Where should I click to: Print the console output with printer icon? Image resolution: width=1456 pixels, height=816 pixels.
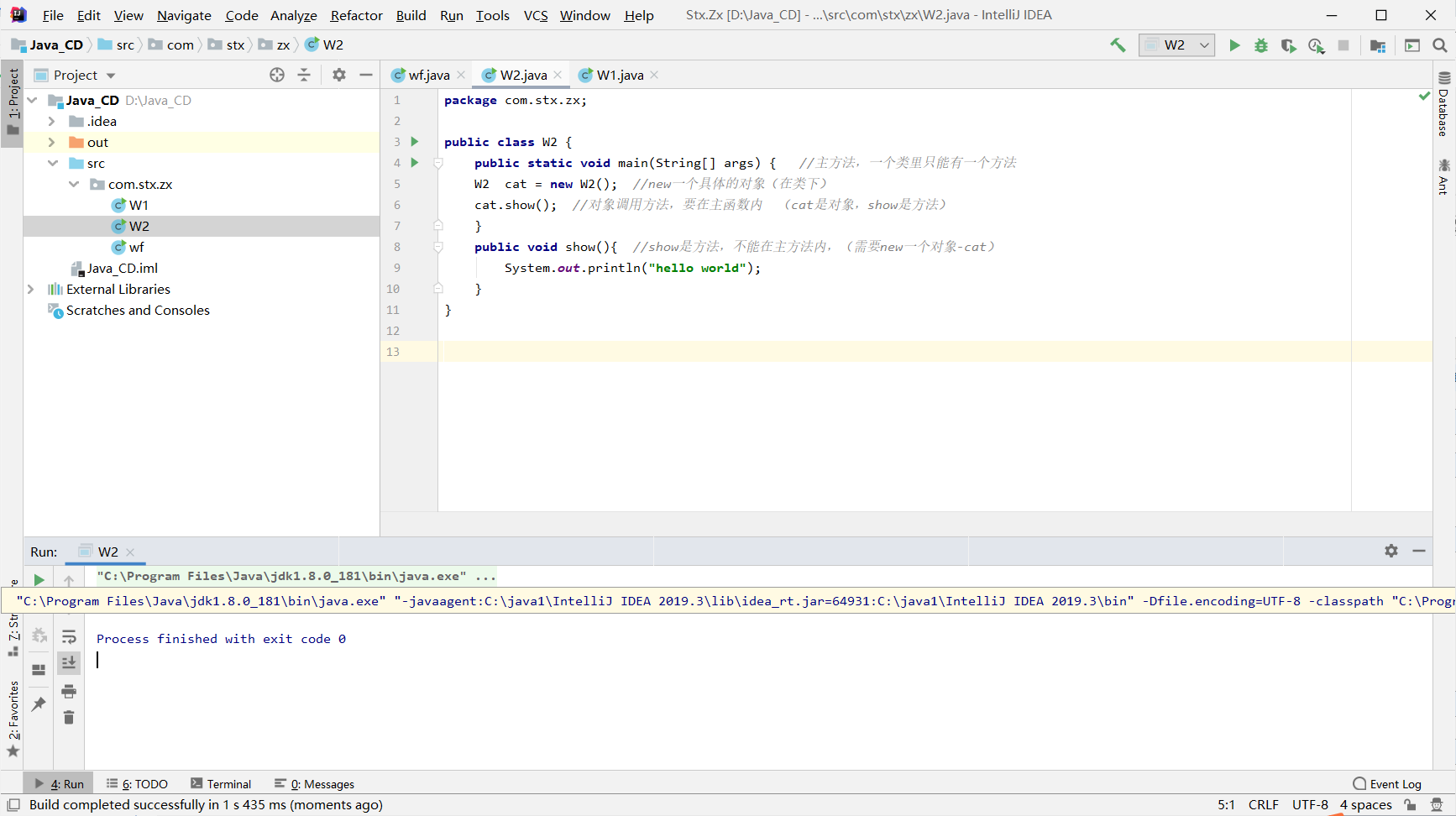pos(69,691)
